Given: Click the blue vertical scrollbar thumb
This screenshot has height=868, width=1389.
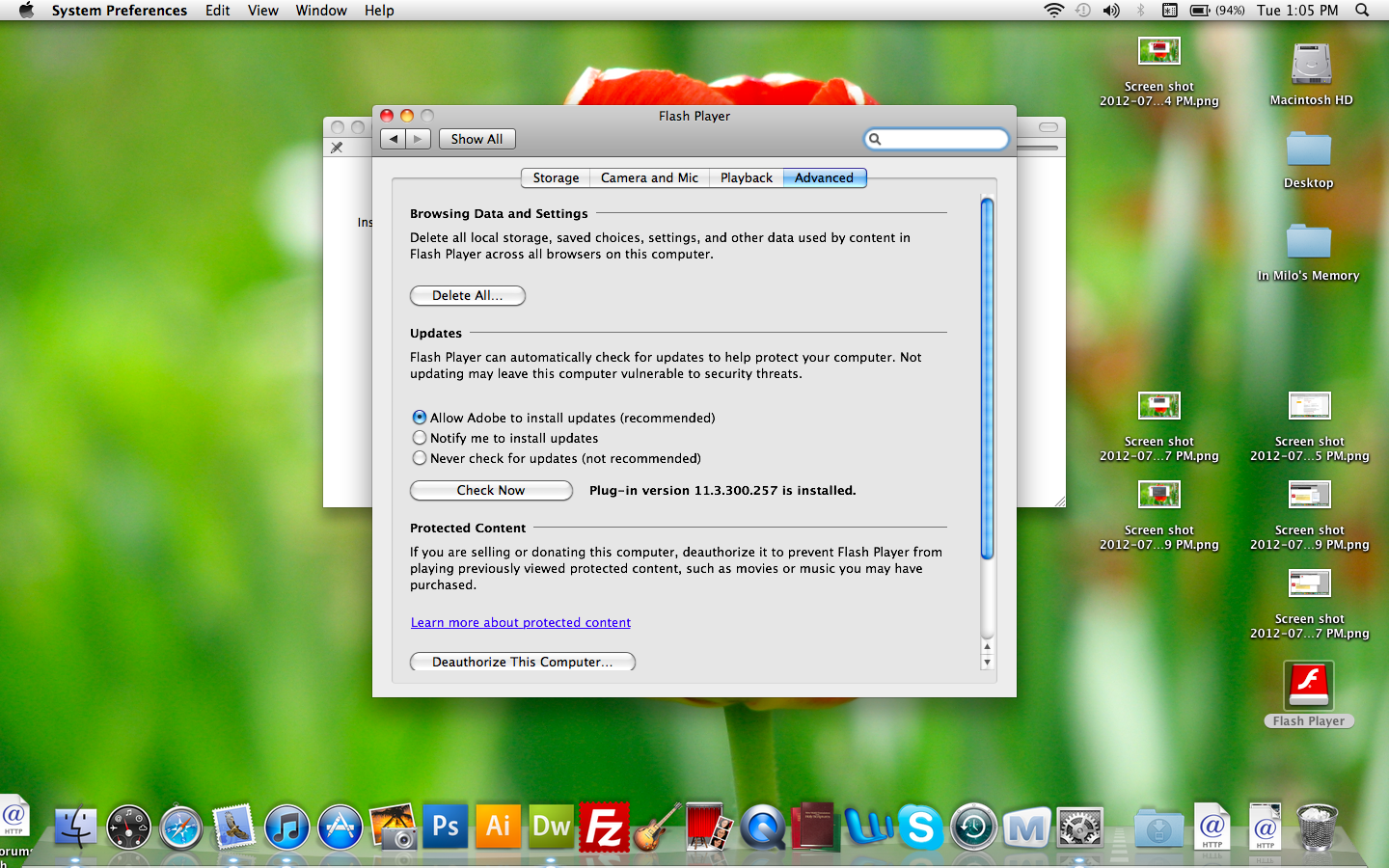Looking at the screenshot, I should (987, 378).
